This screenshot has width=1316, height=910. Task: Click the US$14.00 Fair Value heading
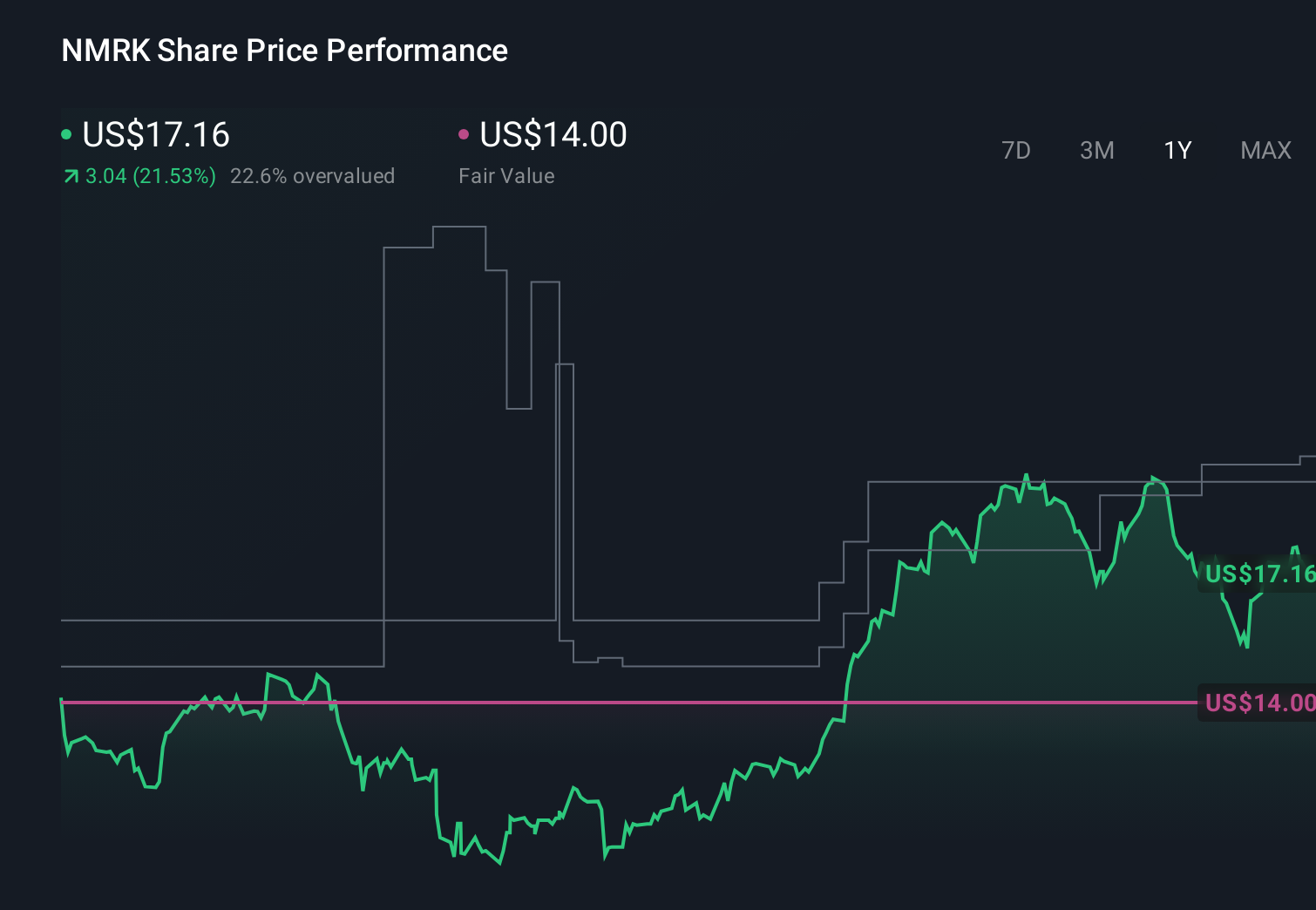(x=553, y=135)
